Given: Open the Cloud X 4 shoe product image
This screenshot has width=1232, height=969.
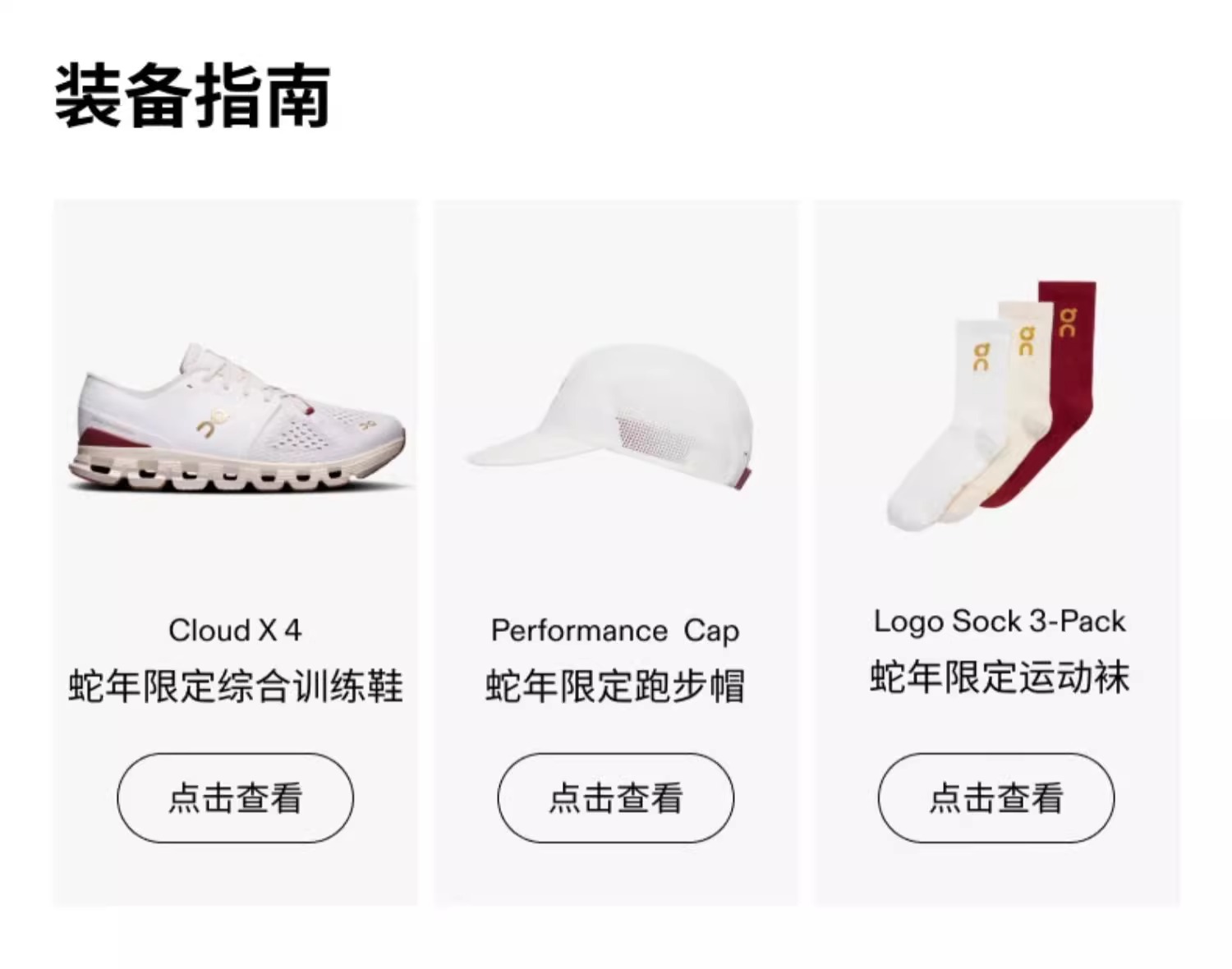Looking at the screenshot, I should [237, 418].
